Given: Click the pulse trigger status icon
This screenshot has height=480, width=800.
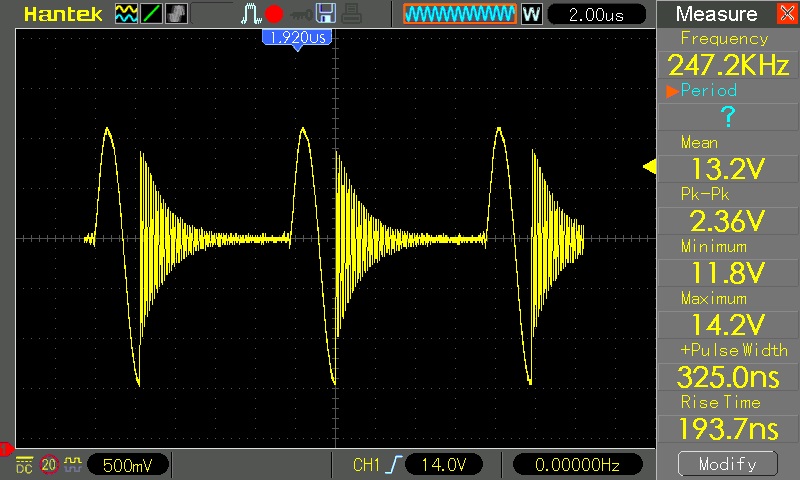Looking at the screenshot, I should click(250, 14).
